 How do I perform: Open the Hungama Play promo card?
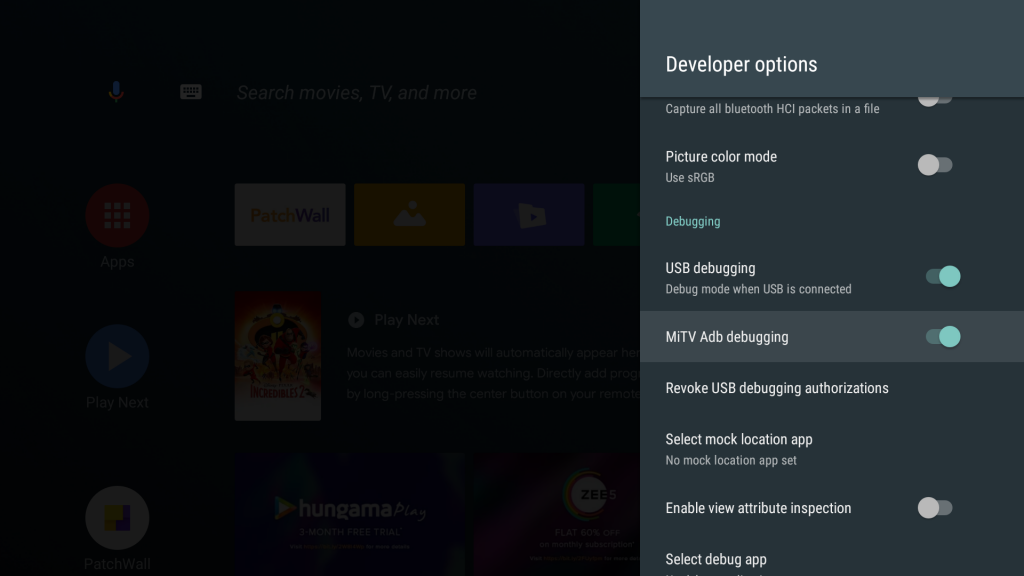349,515
